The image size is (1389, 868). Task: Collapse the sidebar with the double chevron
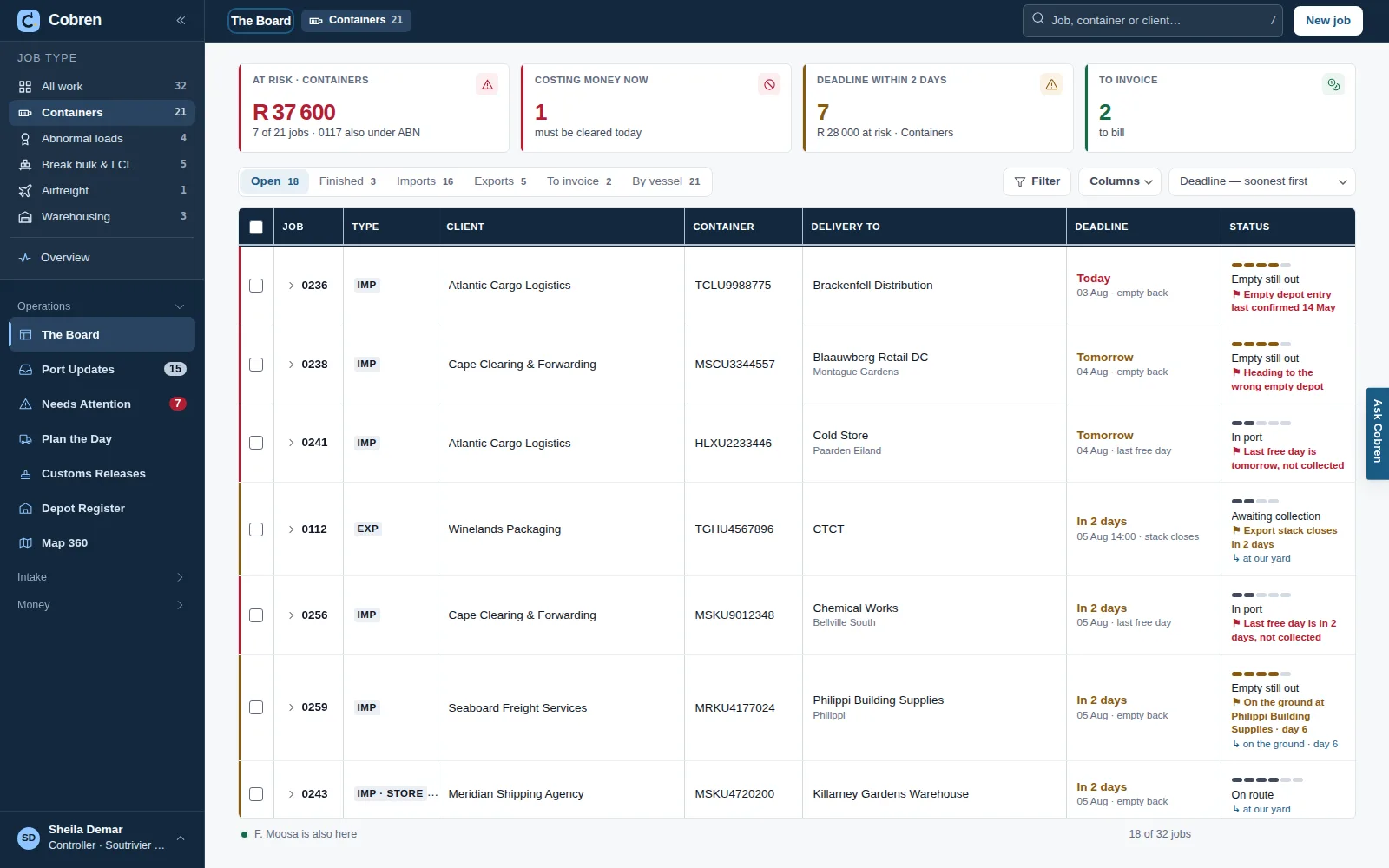pos(181,20)
